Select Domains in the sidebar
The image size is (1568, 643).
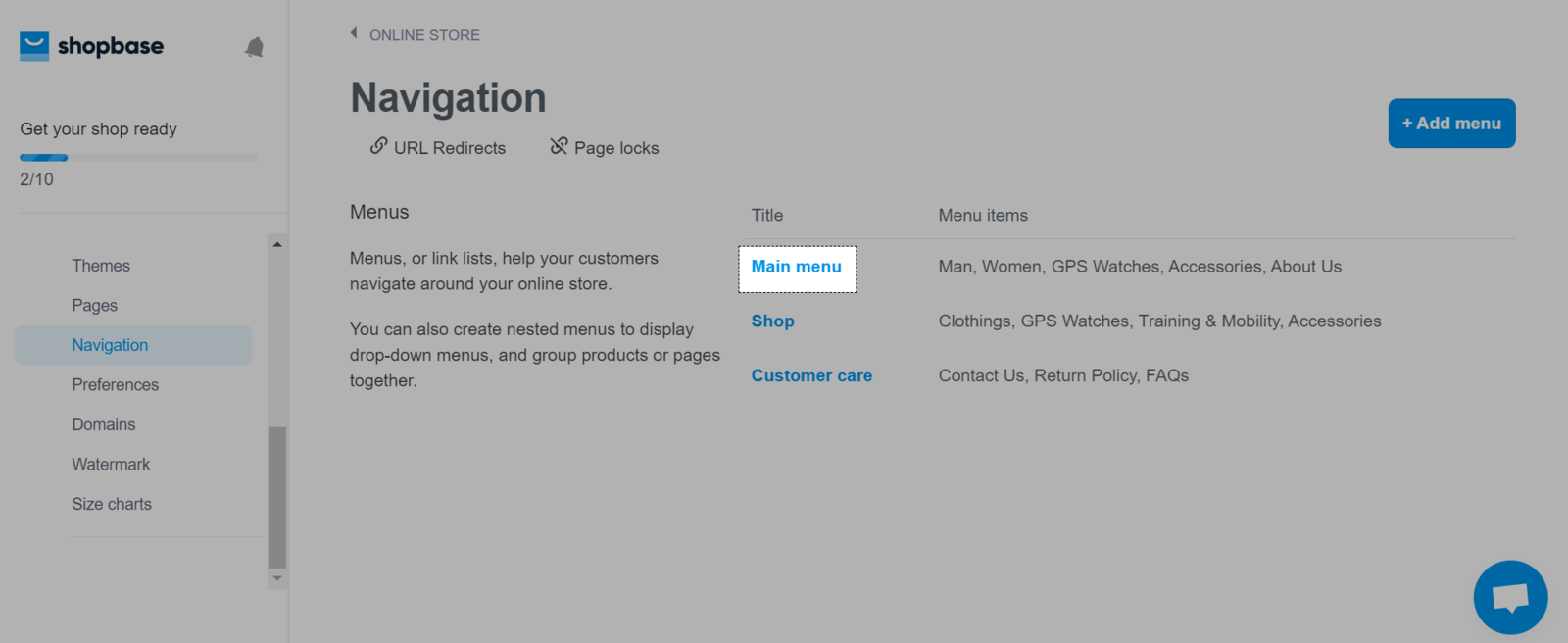tap(103, 424)
